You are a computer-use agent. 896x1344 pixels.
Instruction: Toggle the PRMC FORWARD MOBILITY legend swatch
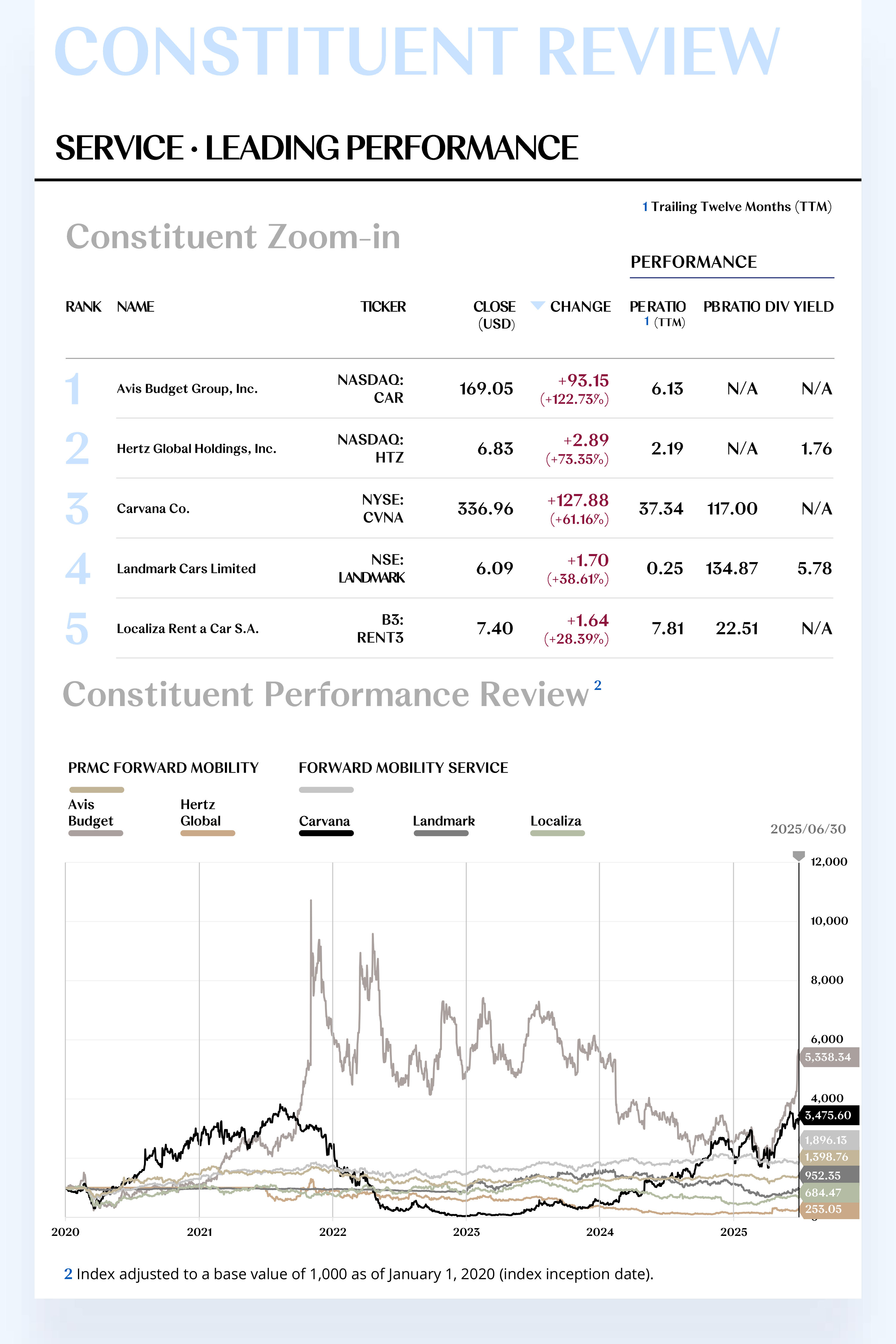[96, 790]
